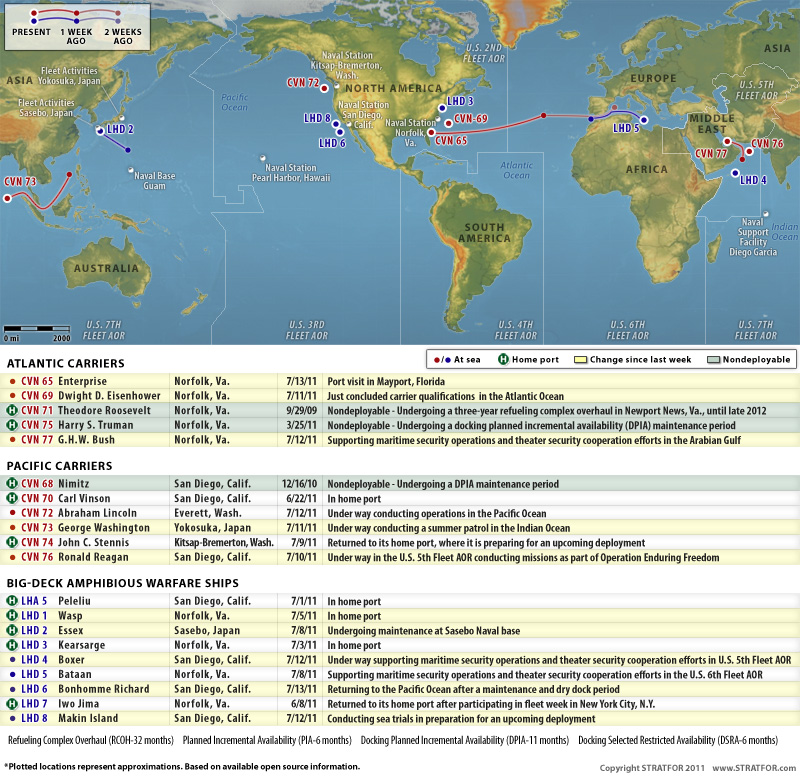
Task: Open the www.STRATFOR.com link
Action: 754,768
